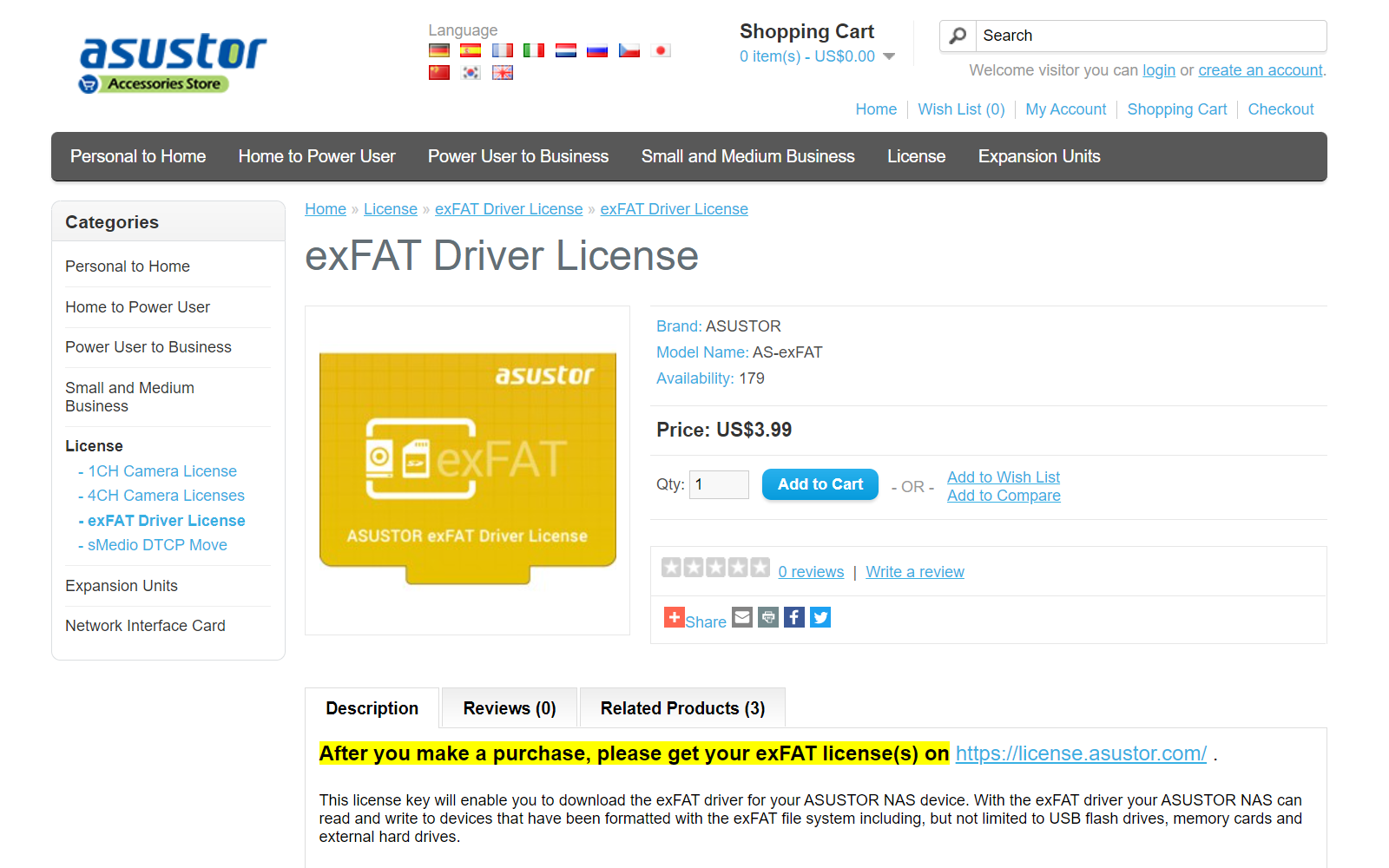Open Power User to Business in top navigation bar
This screenshot has height=868, width=1389.
(x=518, y=156)
